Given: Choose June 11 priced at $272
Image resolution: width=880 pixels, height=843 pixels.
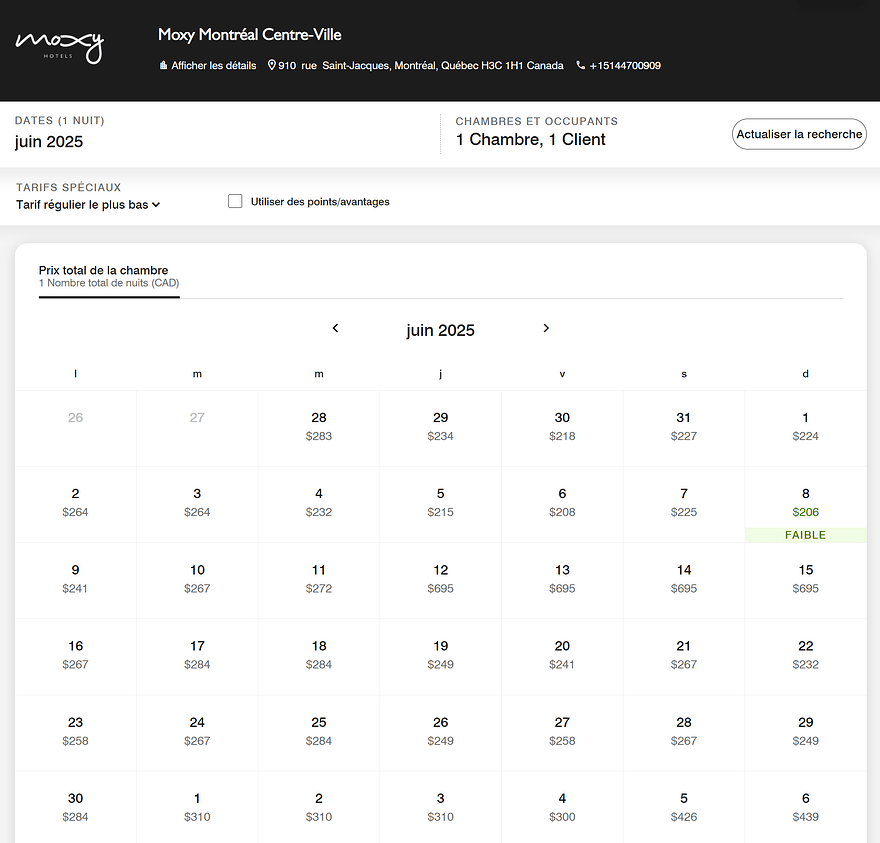Looking at the screenshot, I should [x=319, y=581].
